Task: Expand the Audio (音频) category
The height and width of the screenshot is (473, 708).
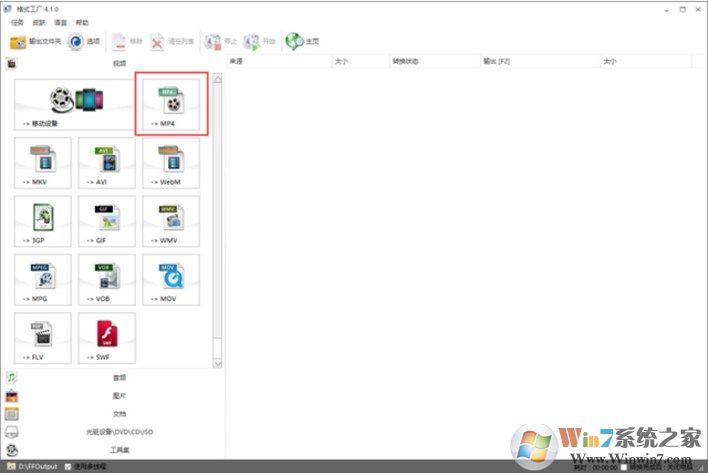Action: (x=119, y=378)
